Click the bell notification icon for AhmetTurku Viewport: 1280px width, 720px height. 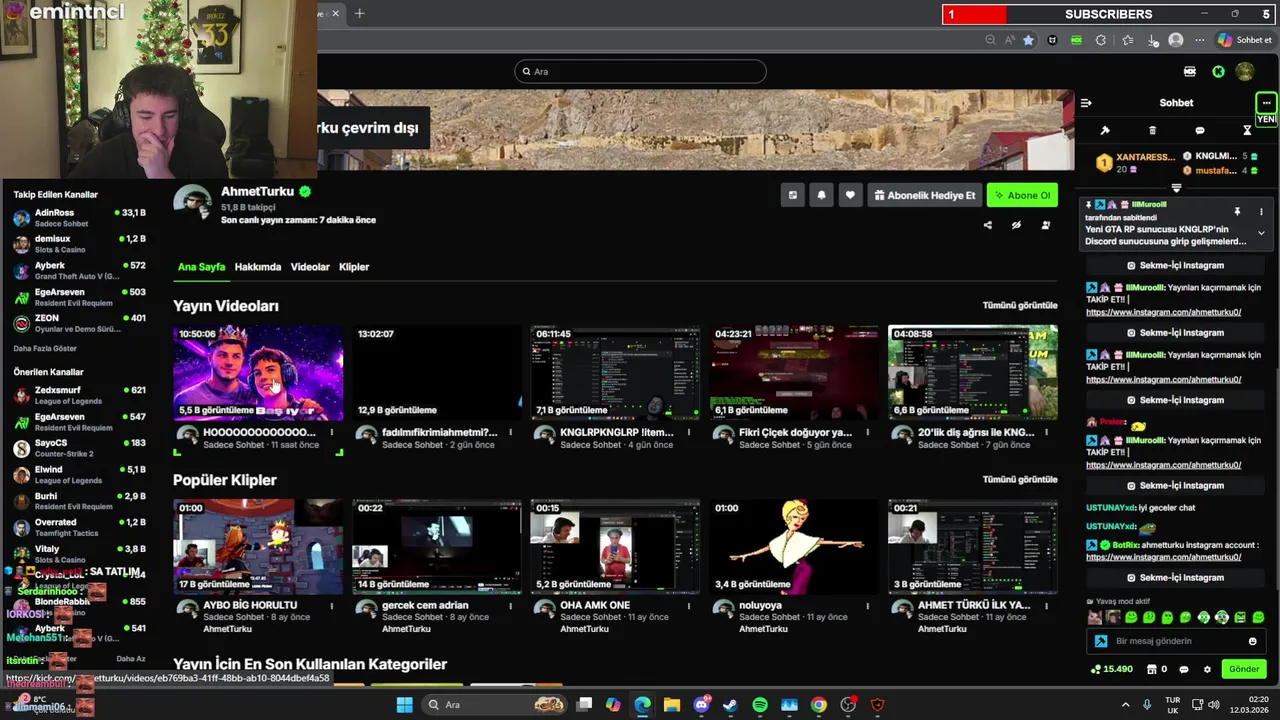coord(821,195)
